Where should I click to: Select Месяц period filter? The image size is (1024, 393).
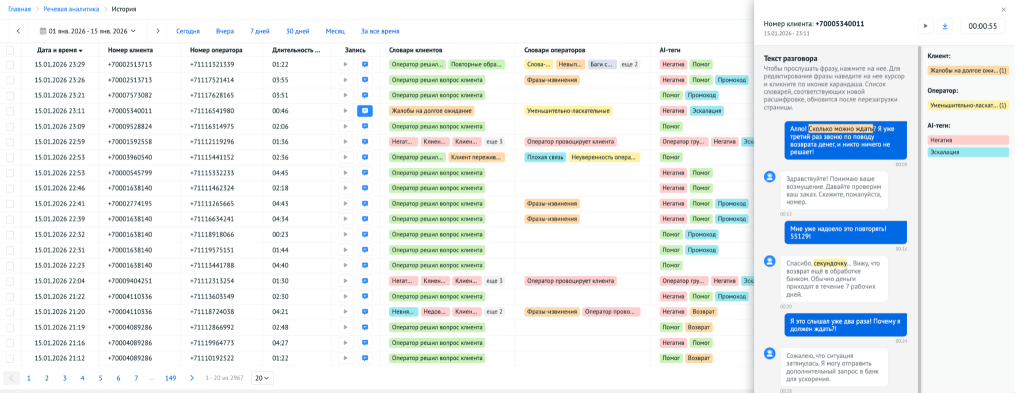335,31
